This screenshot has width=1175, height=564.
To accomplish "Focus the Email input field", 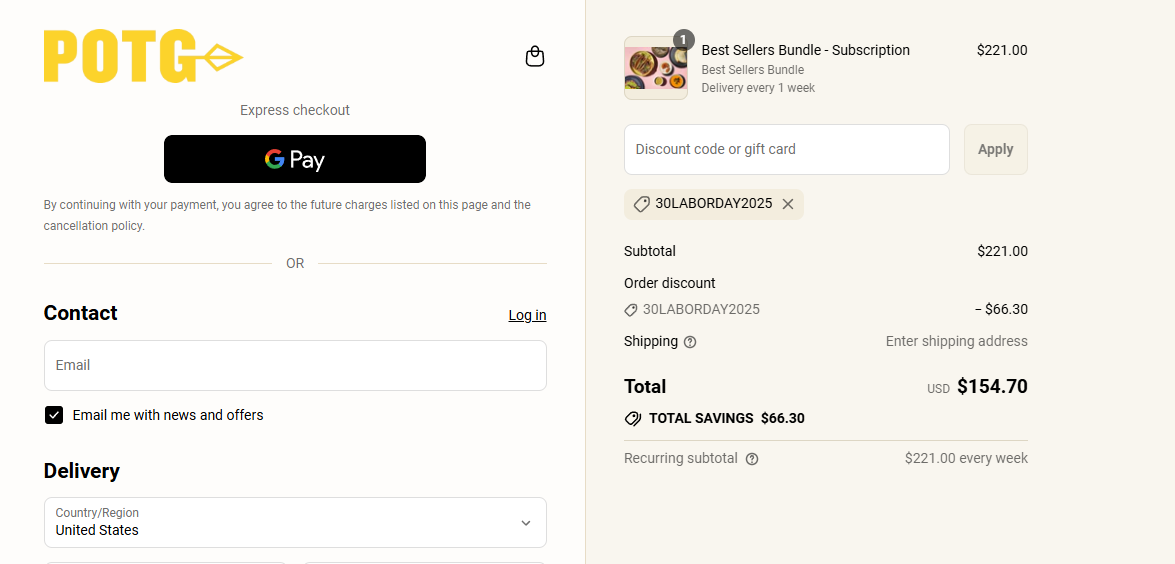I will (x=295, y=365).
